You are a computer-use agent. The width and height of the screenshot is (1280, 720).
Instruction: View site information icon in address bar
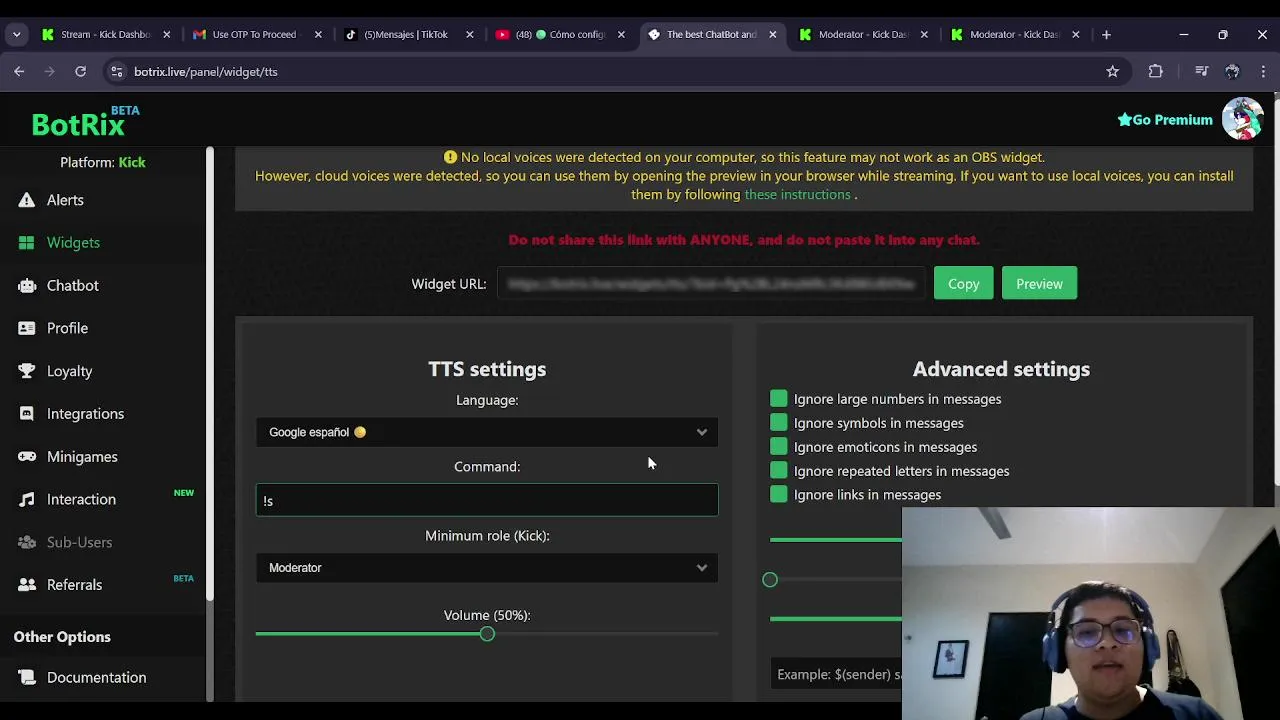[x=117, y=72]
